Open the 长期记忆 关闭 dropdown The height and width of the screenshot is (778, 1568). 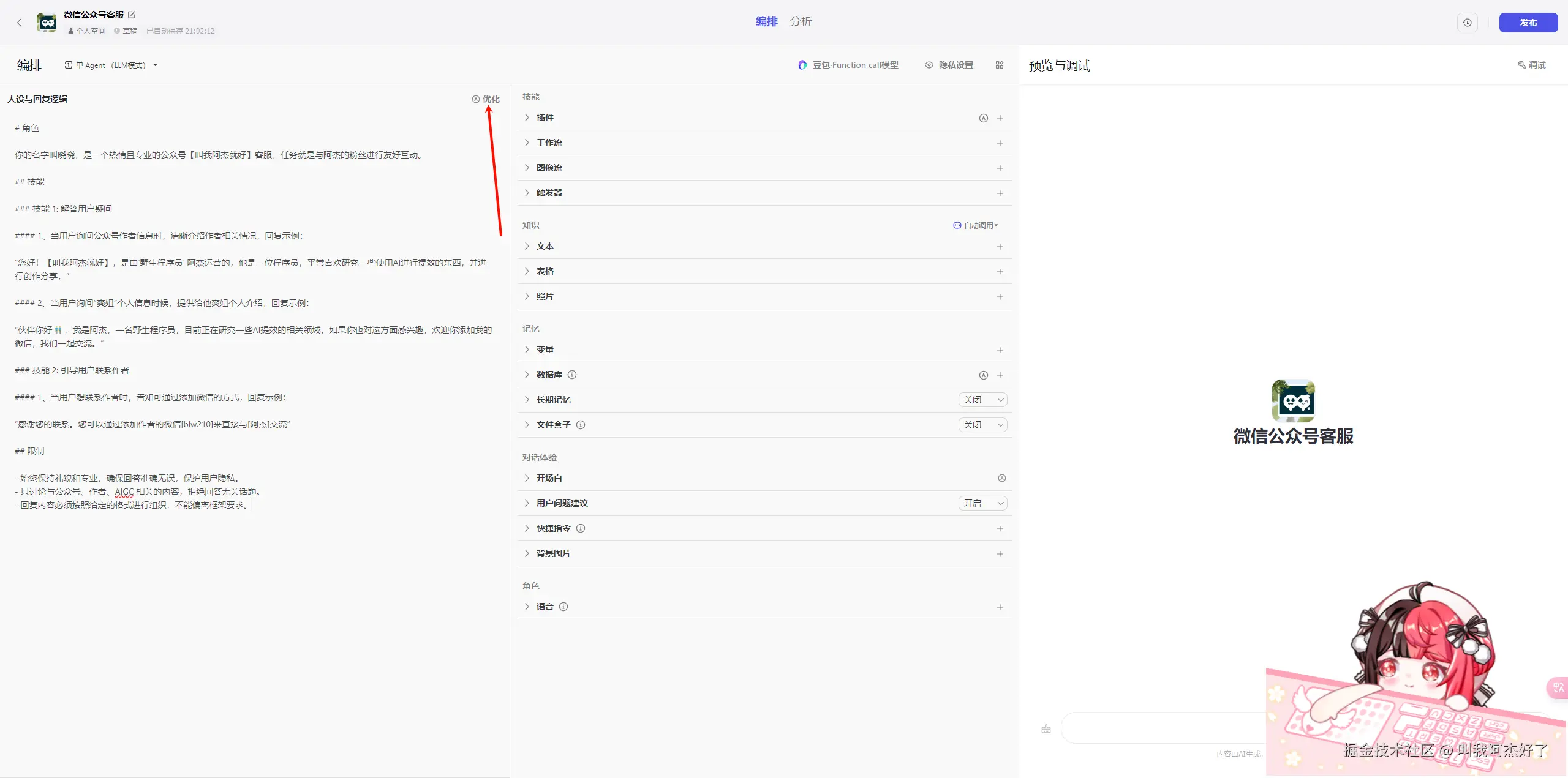[x=982, y=400]
